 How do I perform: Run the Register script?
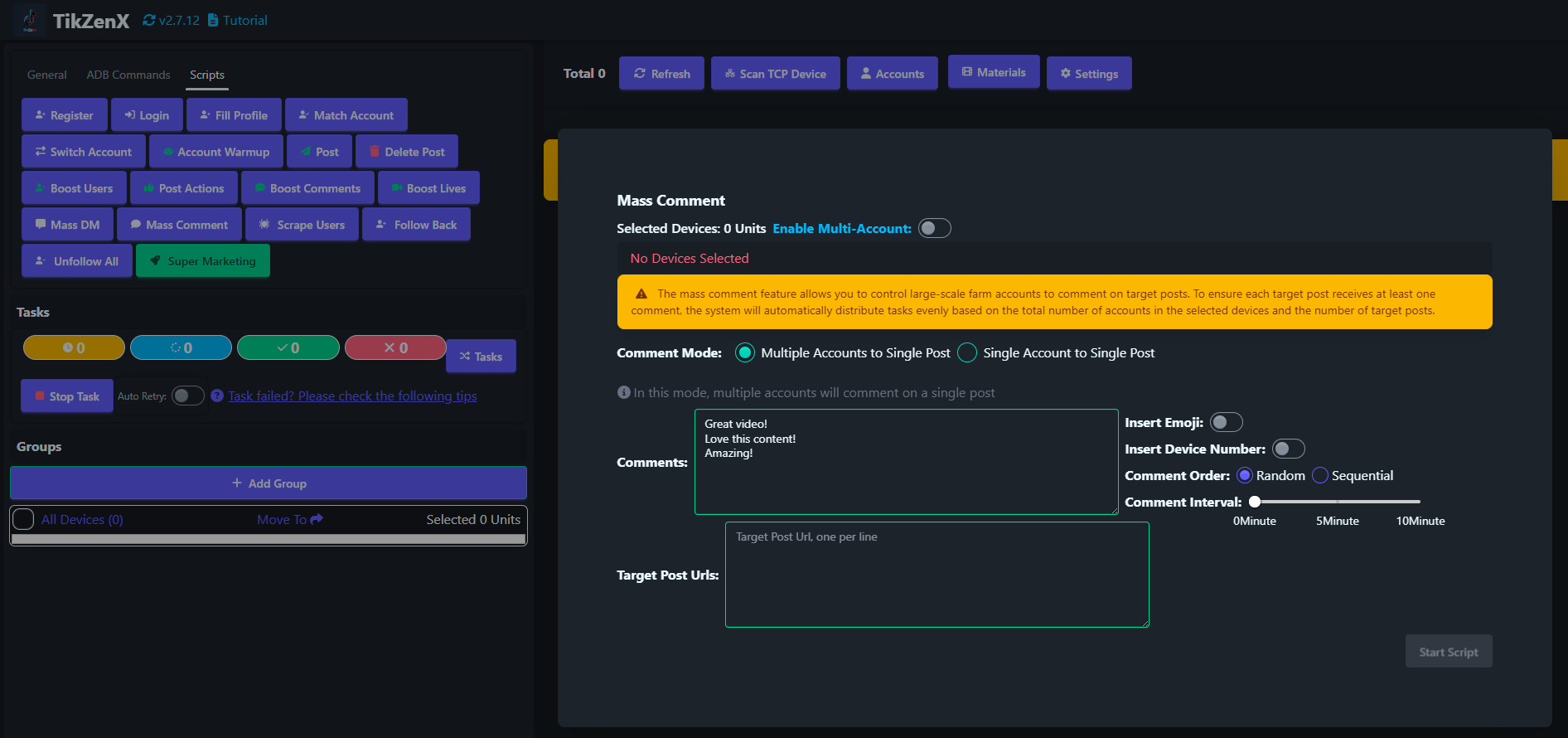pos(65,115)
